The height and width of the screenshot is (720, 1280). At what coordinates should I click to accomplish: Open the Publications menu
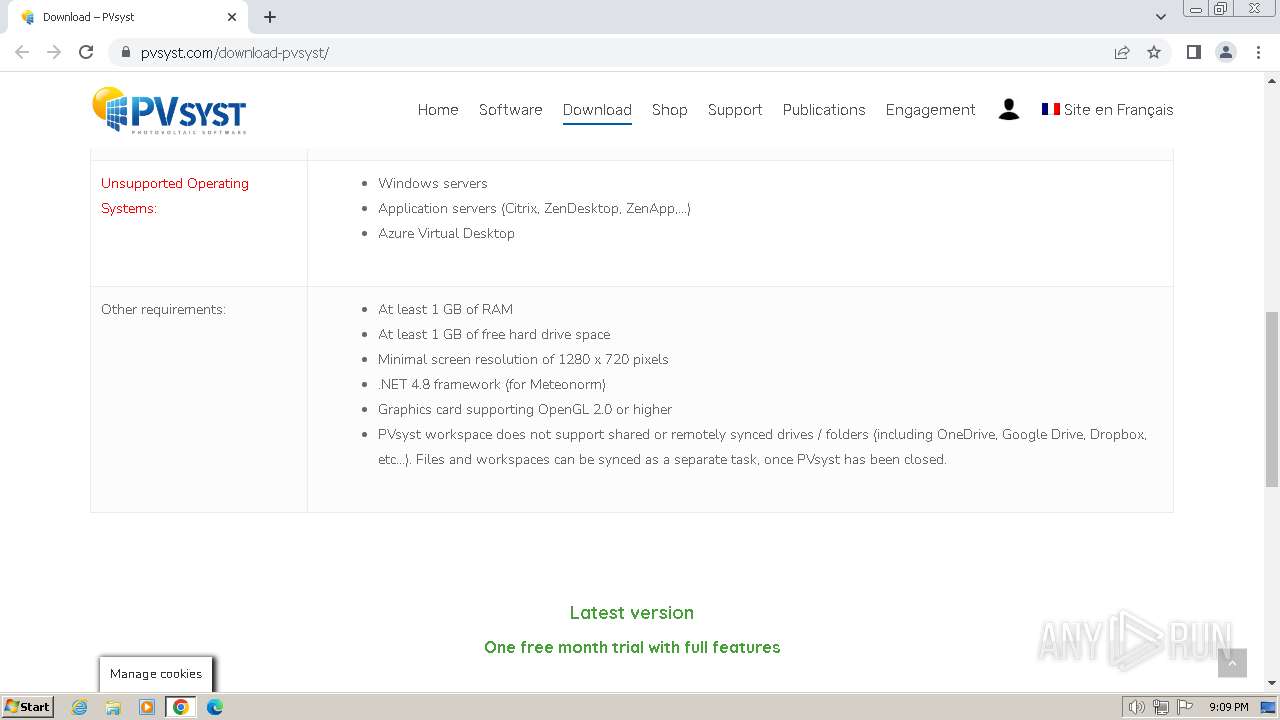point(824,110)
